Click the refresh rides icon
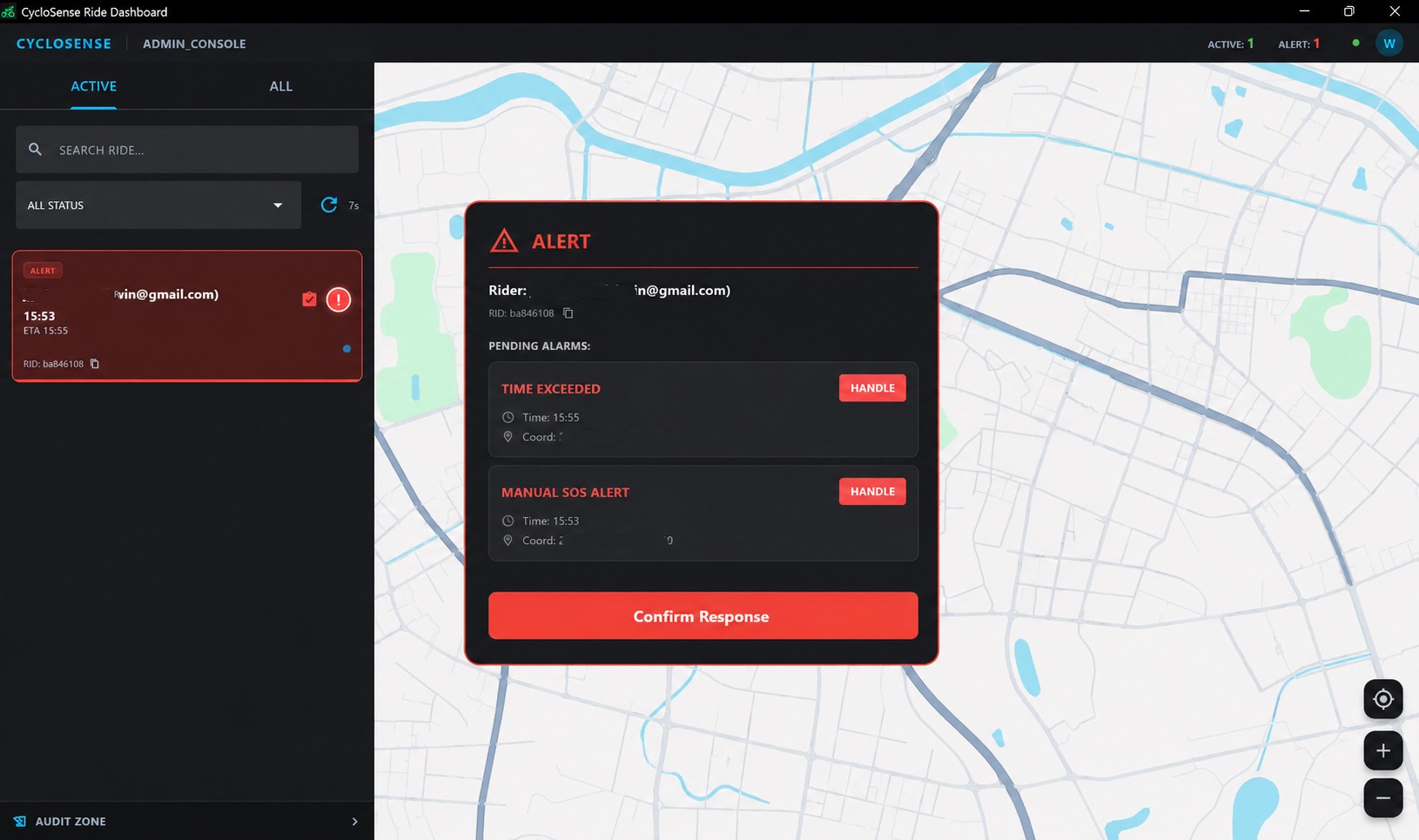Viewport: 1419px width, 840px height. [x=328, y=205]
